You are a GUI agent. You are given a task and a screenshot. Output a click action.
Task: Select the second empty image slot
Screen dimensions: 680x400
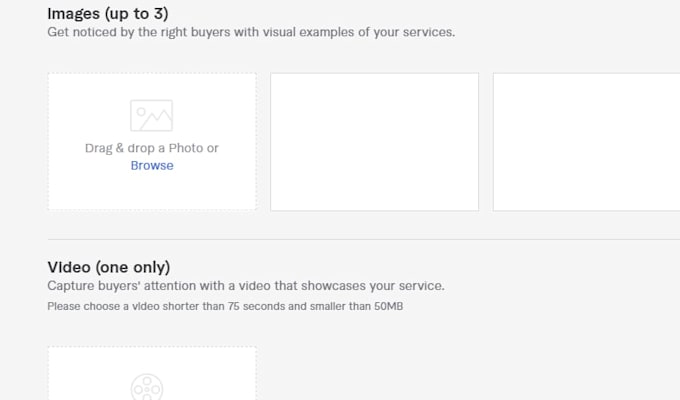[x=375, y=142]
